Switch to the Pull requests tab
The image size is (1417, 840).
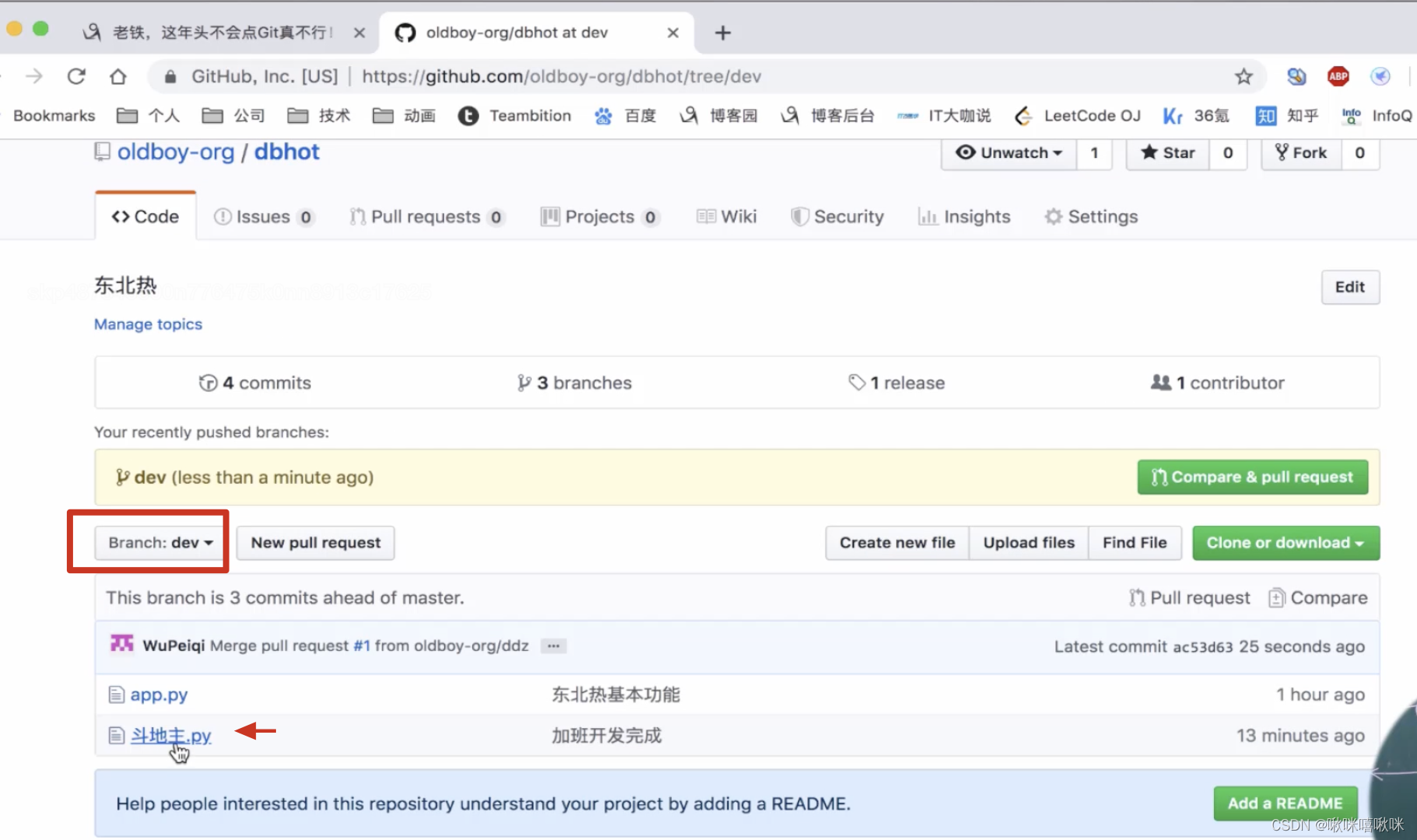pyautogui.click(x=427, y=216)
